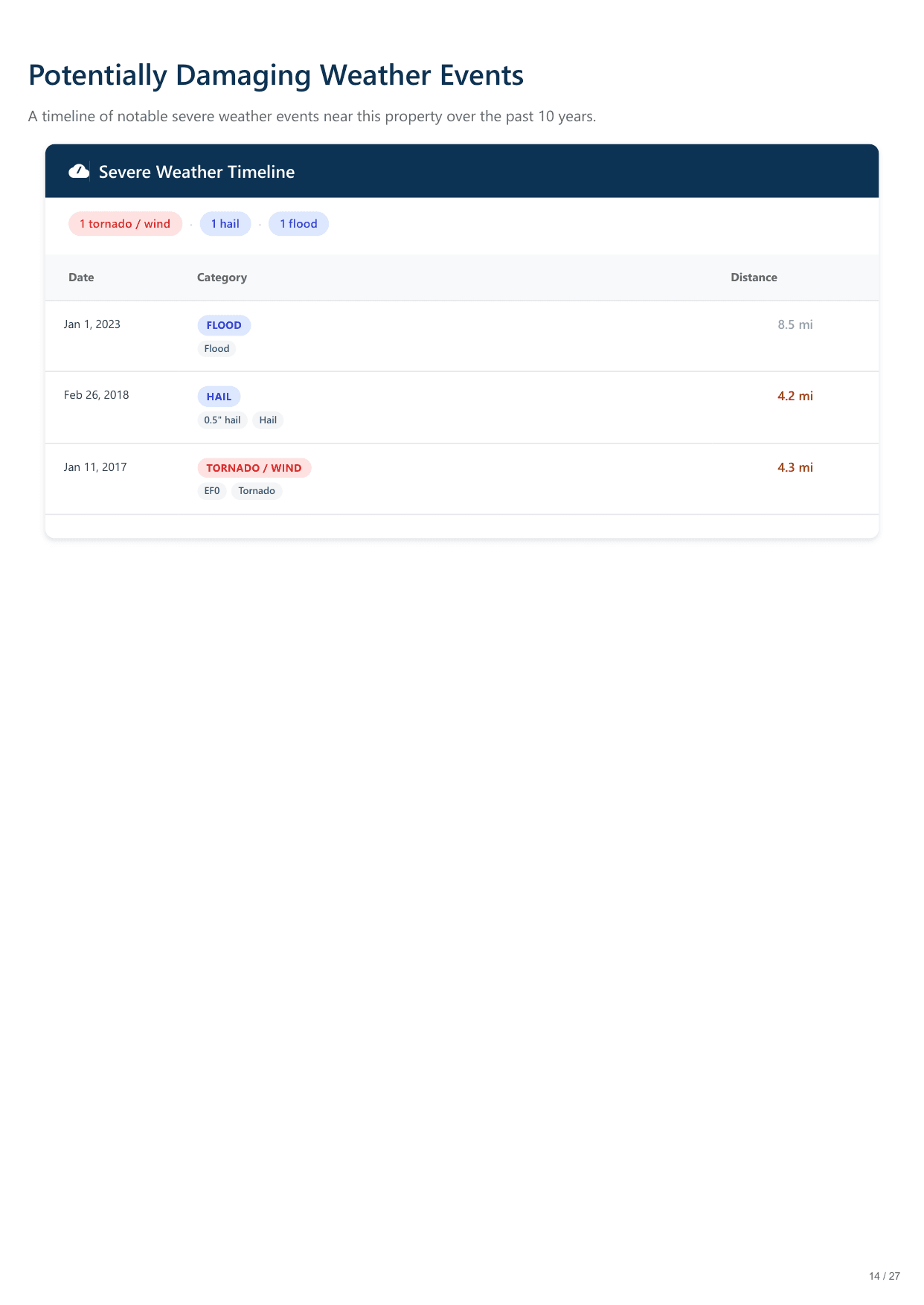Image resolution: width=924 pixels, height=1305 pixels.
Task: Click the 4.3 mi distance value
Action: [795, 467]
